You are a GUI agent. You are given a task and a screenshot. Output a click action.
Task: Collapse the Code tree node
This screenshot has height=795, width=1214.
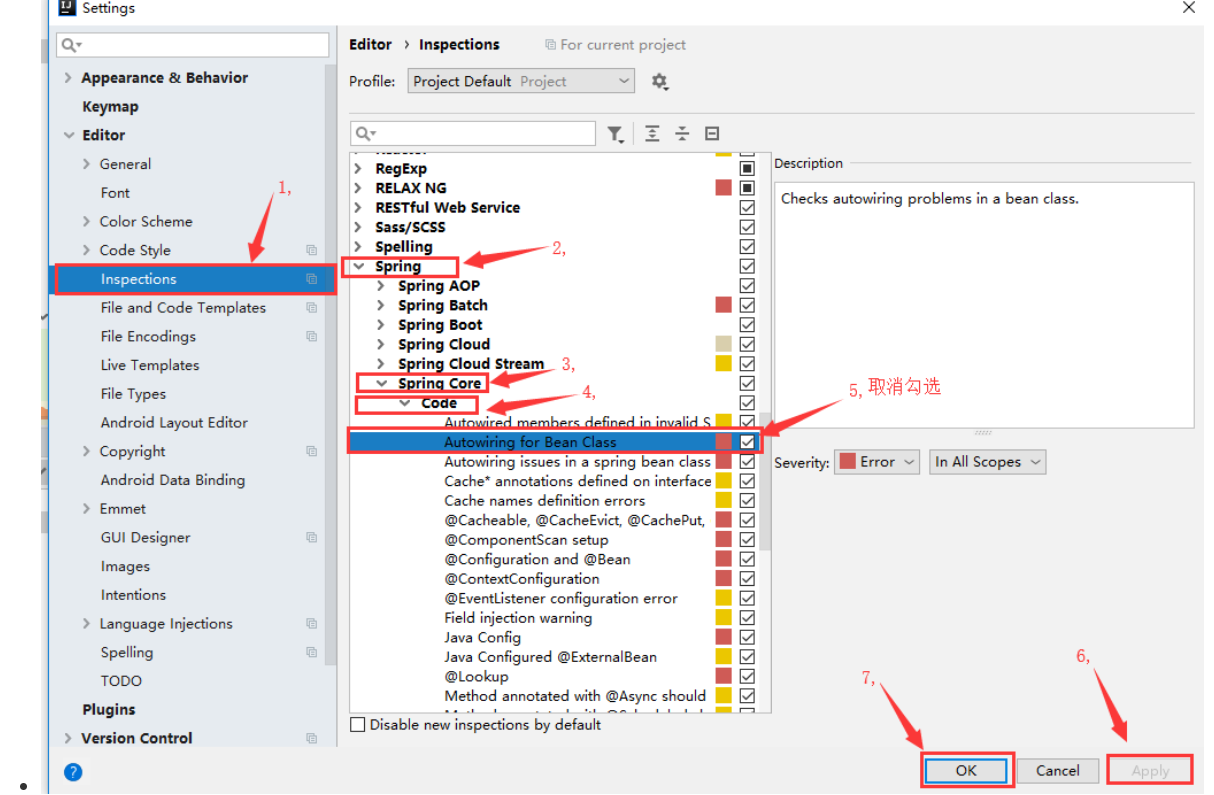pos(405,403)
